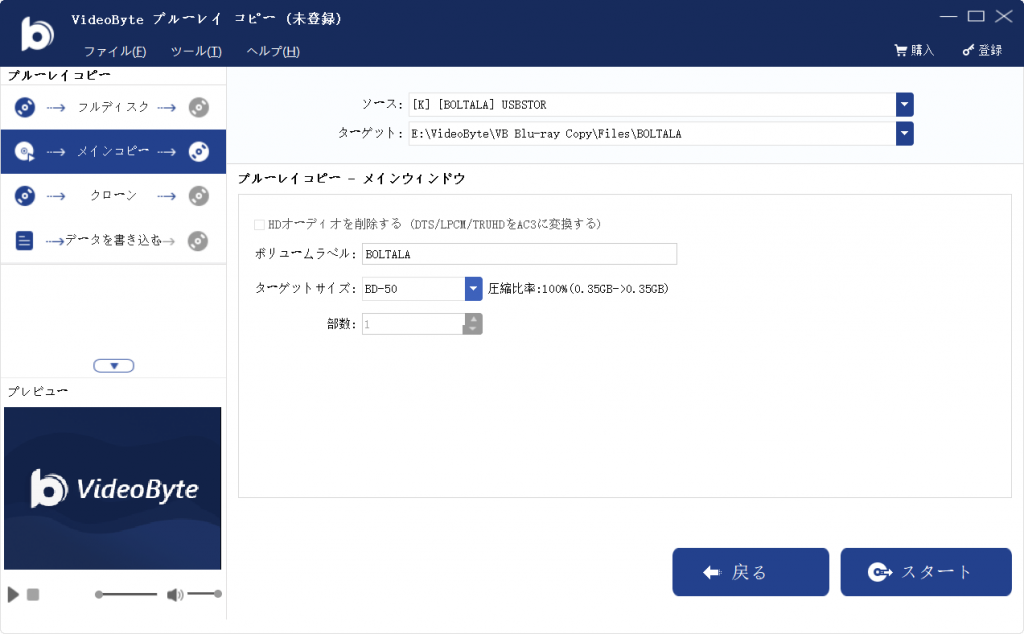This screenshot has height=634, width=1024.
Task: Open the ツール(T) menu
Action: [196, 52]
